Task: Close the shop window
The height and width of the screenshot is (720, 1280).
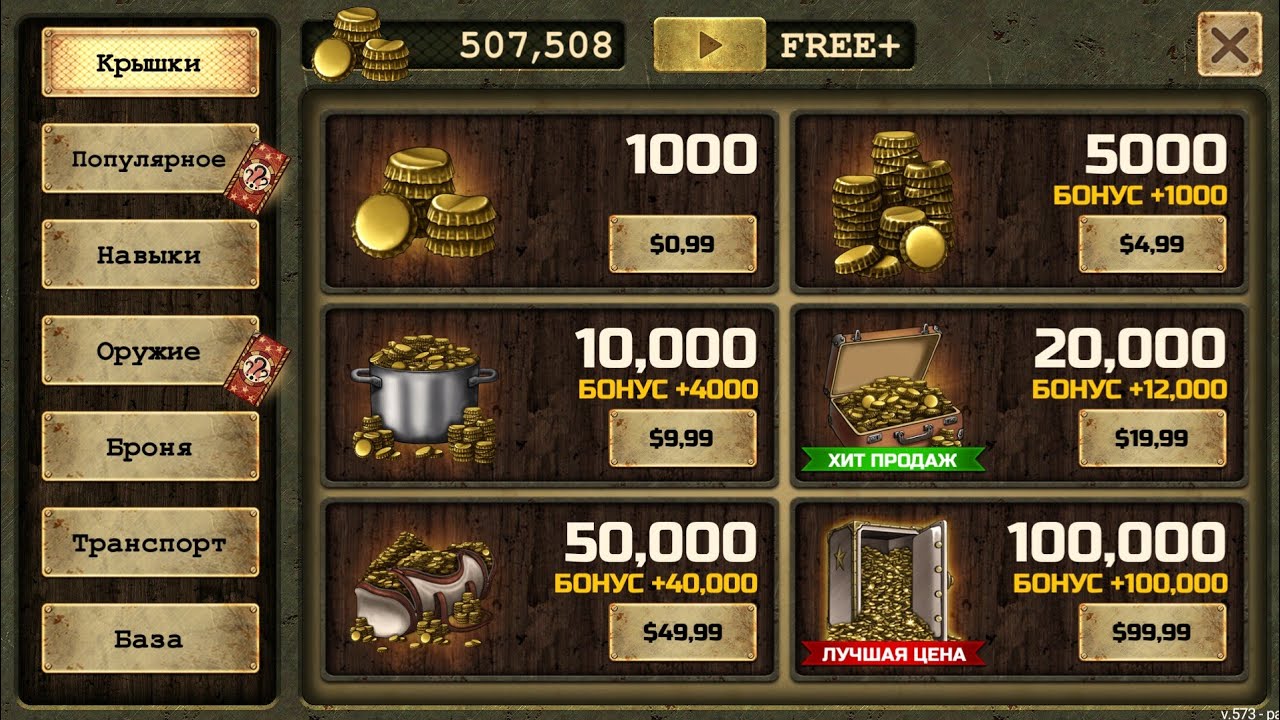Action: (1229, 45)
